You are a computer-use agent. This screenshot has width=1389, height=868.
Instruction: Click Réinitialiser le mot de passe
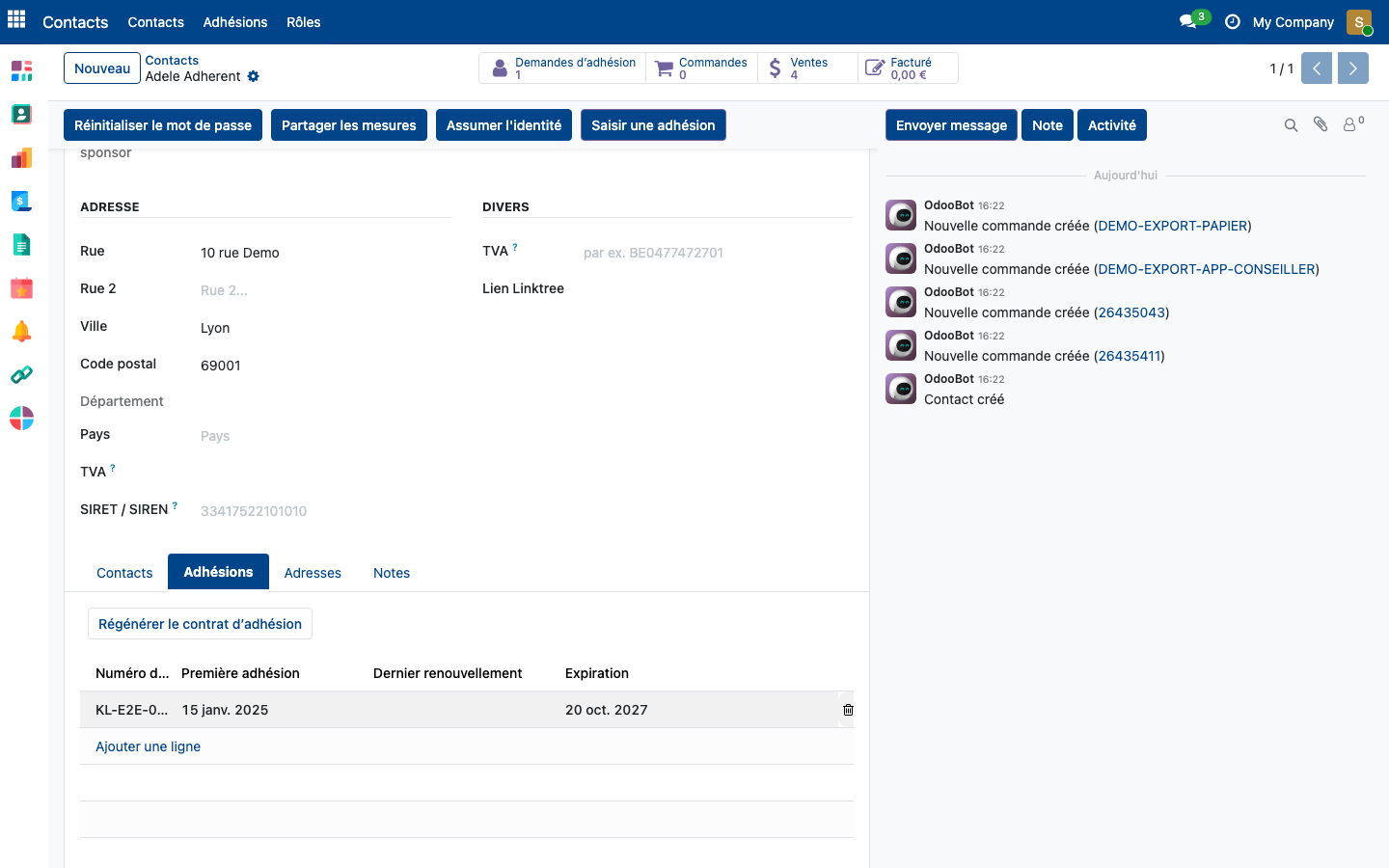click(x=163, y=125)
